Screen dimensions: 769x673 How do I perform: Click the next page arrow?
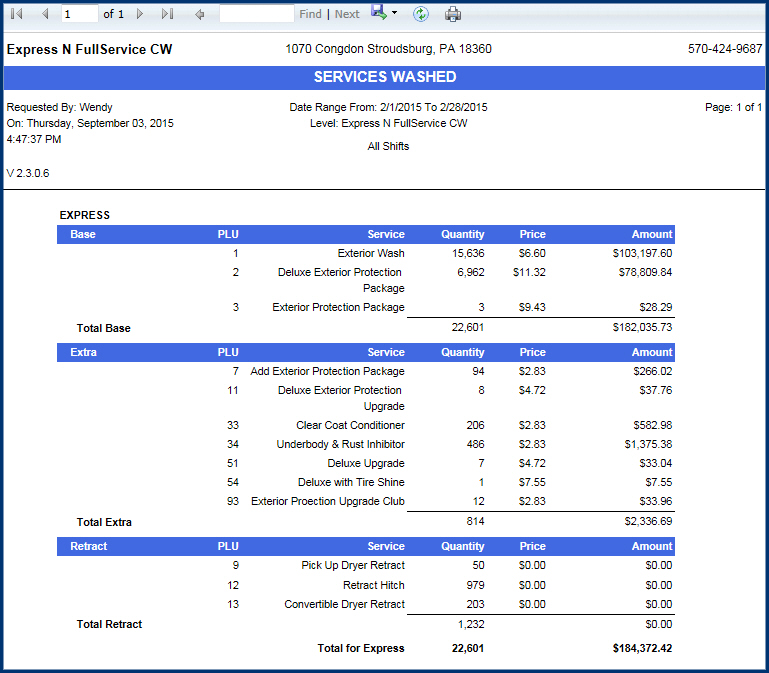(140, 14)
